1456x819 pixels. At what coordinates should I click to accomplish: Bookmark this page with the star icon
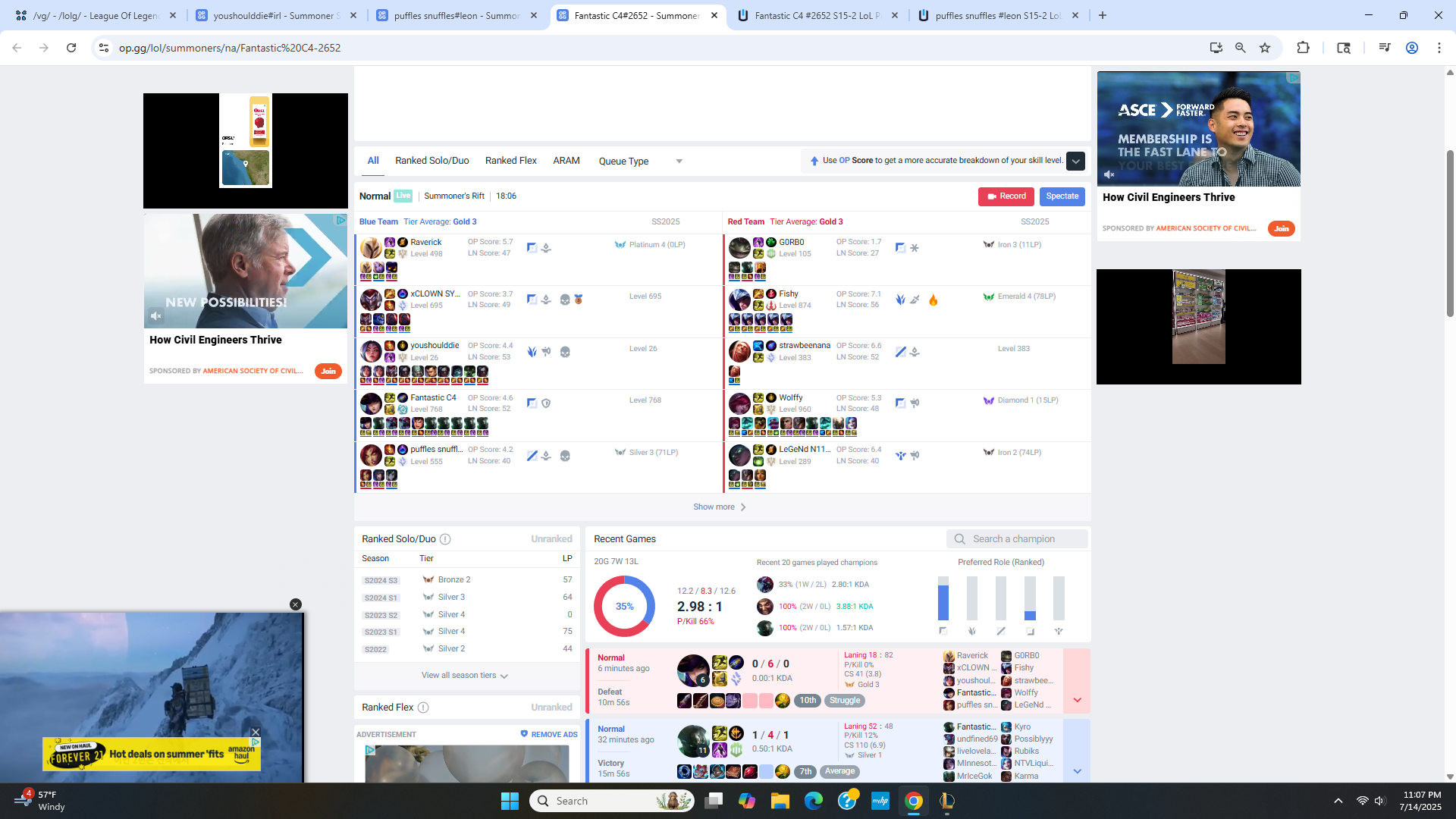[x=1265, y=48]
